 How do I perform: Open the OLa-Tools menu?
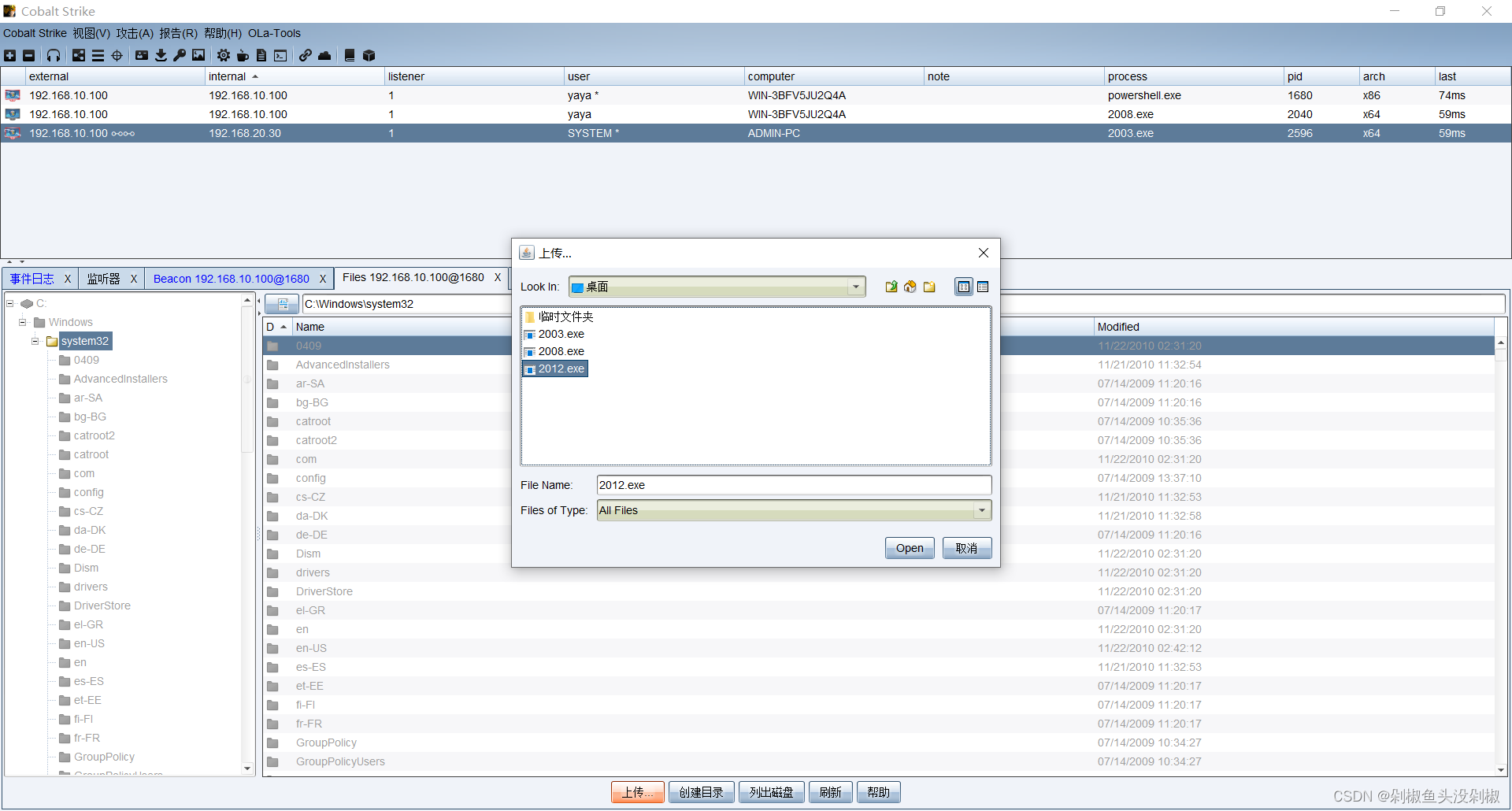click(274, 33)
